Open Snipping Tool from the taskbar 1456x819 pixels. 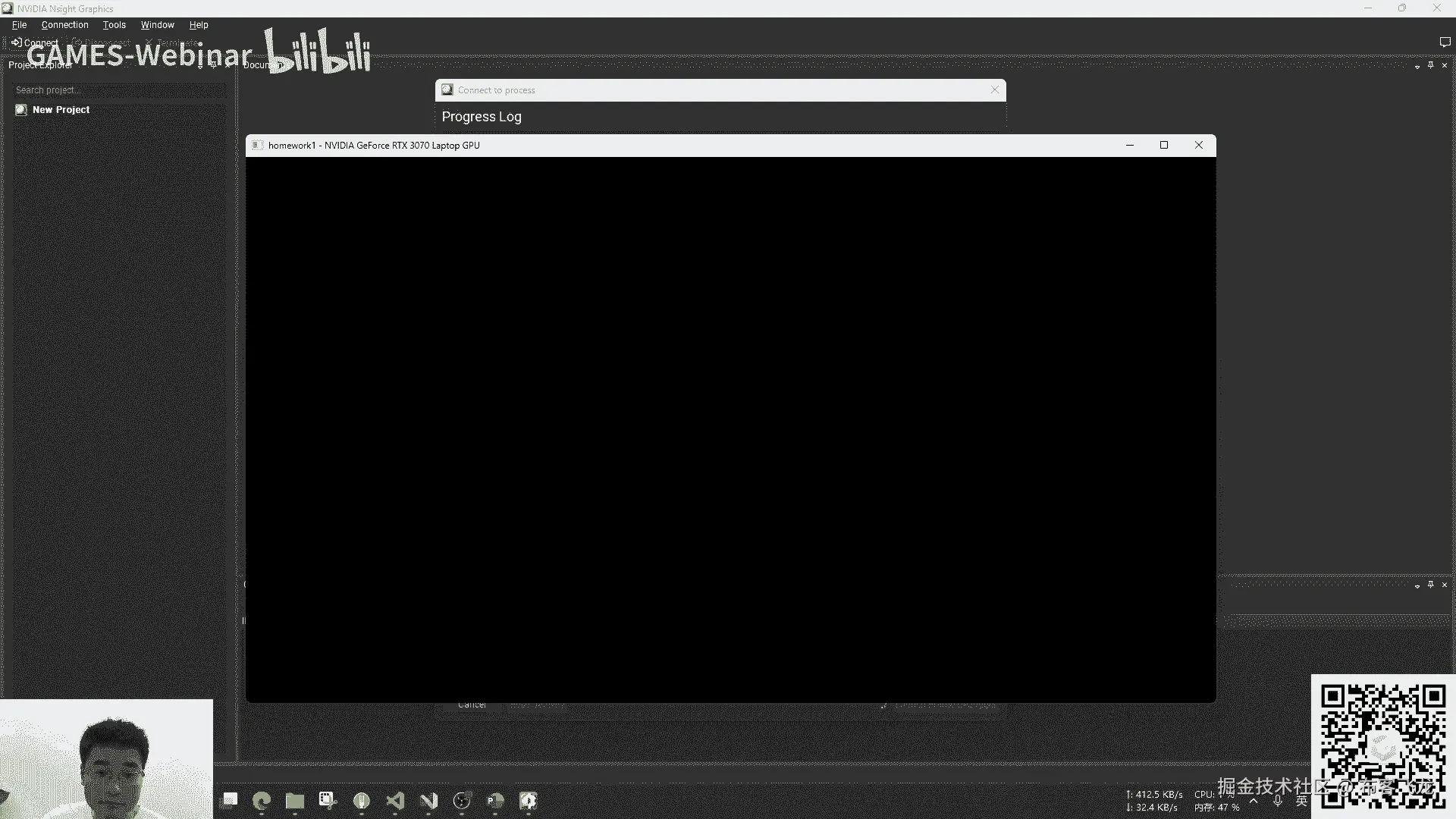coord(328,801)
